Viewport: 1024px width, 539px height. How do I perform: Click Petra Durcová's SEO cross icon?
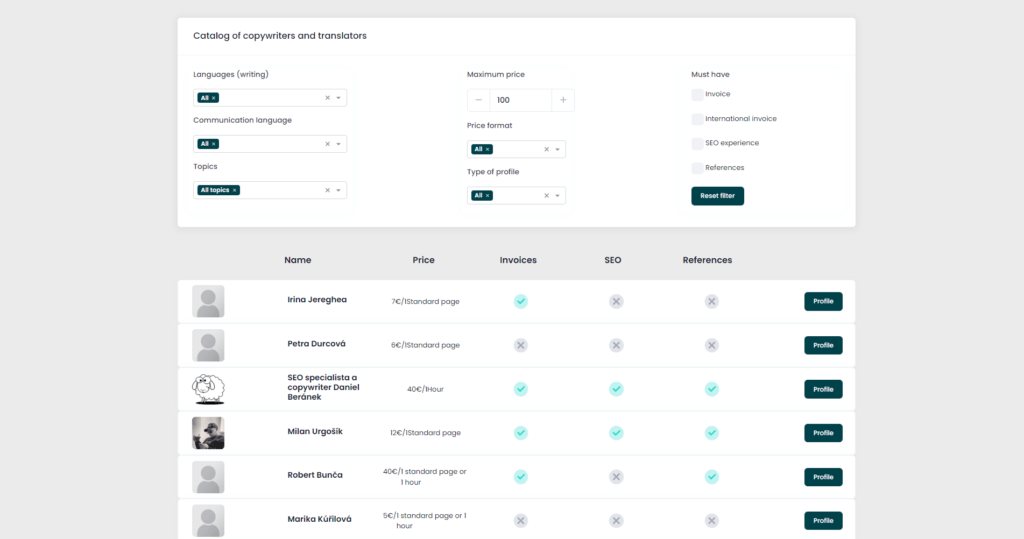point(616,345)
